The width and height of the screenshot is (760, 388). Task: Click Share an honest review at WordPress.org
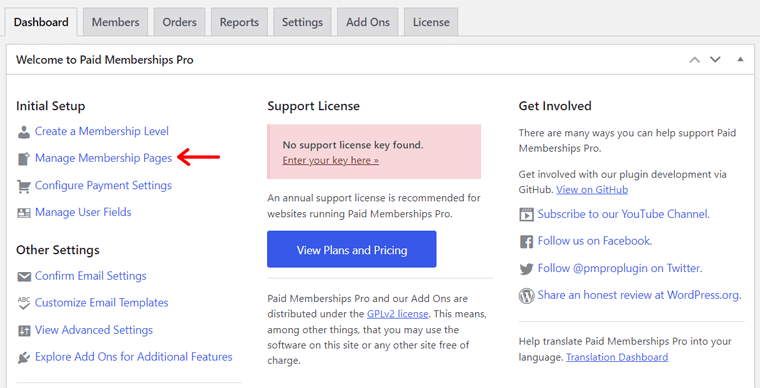640,295
